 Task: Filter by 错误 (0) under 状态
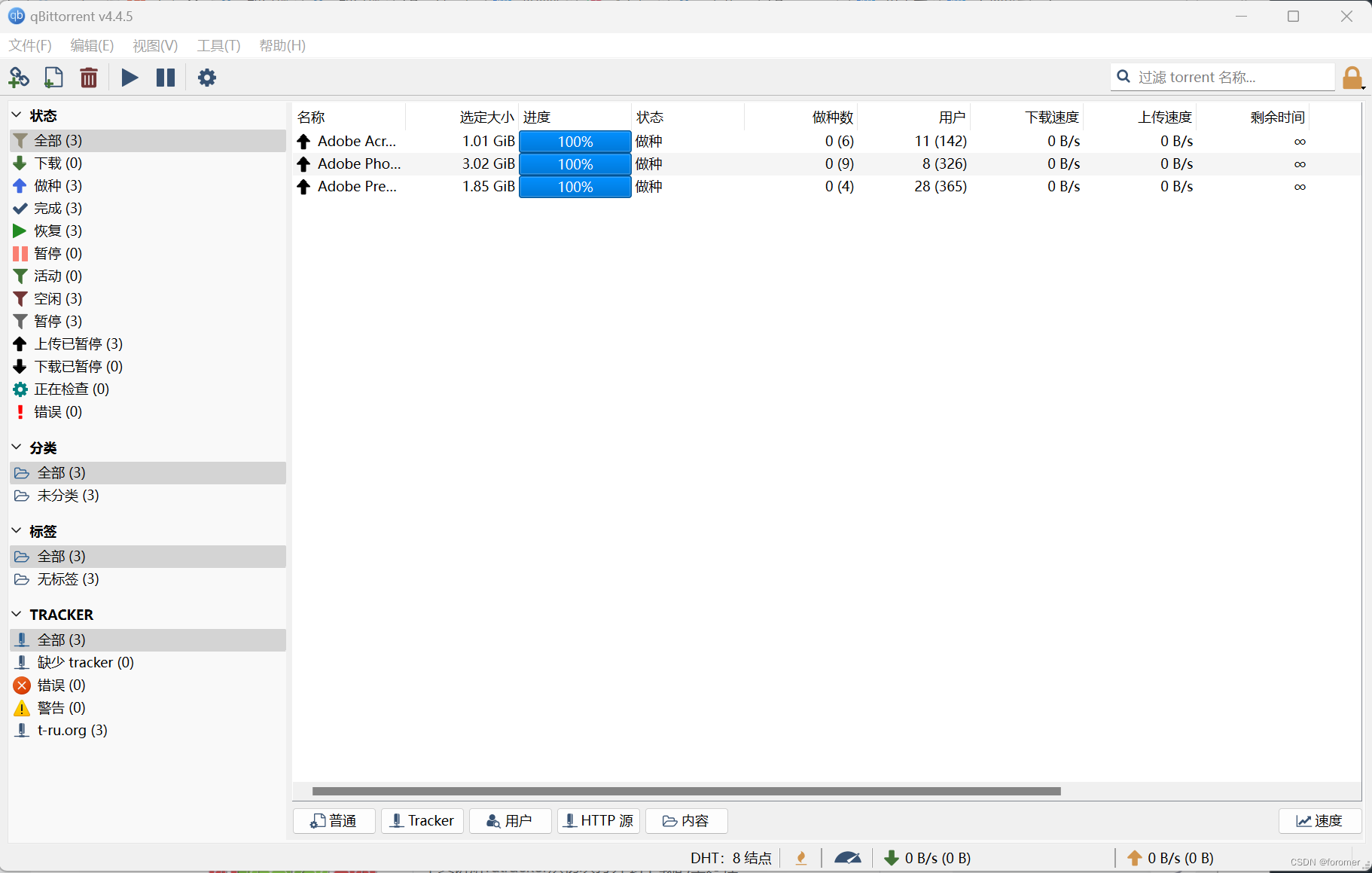(148, 412)
